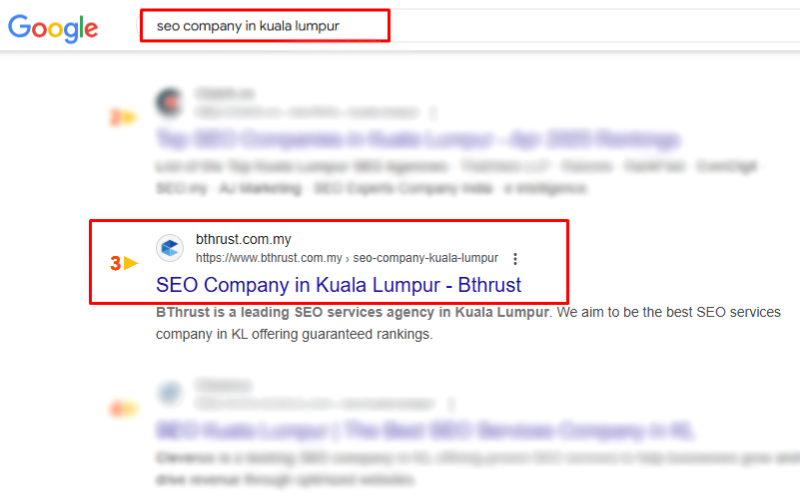Click the 'BThrust is a leading SEO services agency' snippet
Viewport: 800px width, 500px height.
click(x=468, y=323)
